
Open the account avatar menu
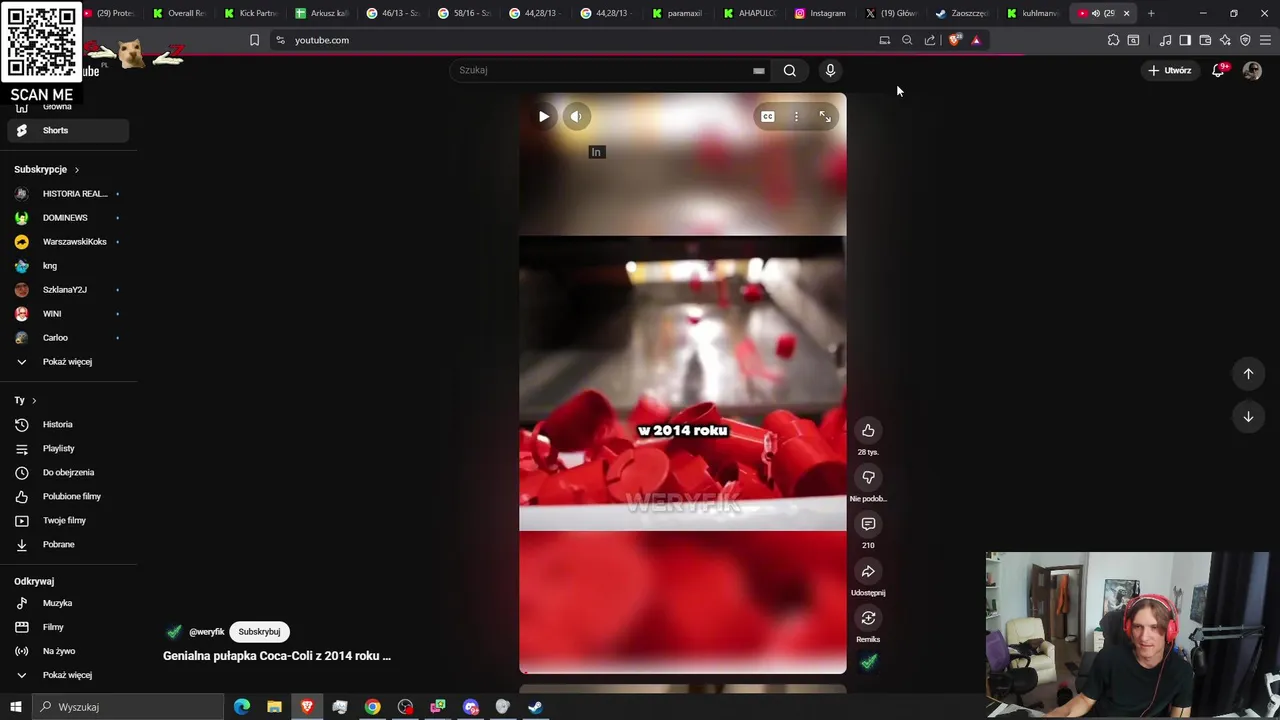[1252, 70]
